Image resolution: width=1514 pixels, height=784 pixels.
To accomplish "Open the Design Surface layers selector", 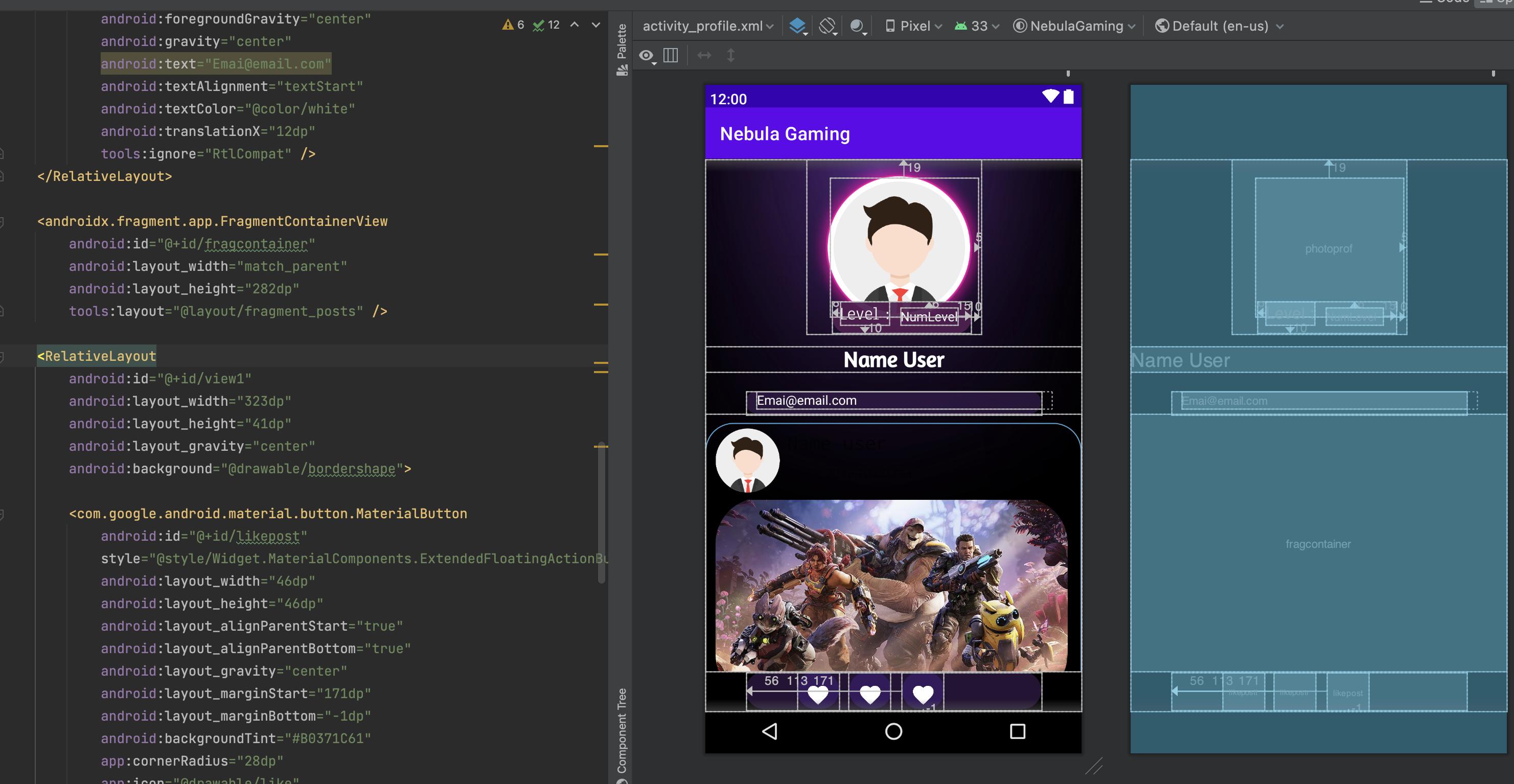I will tap(797, 27).
